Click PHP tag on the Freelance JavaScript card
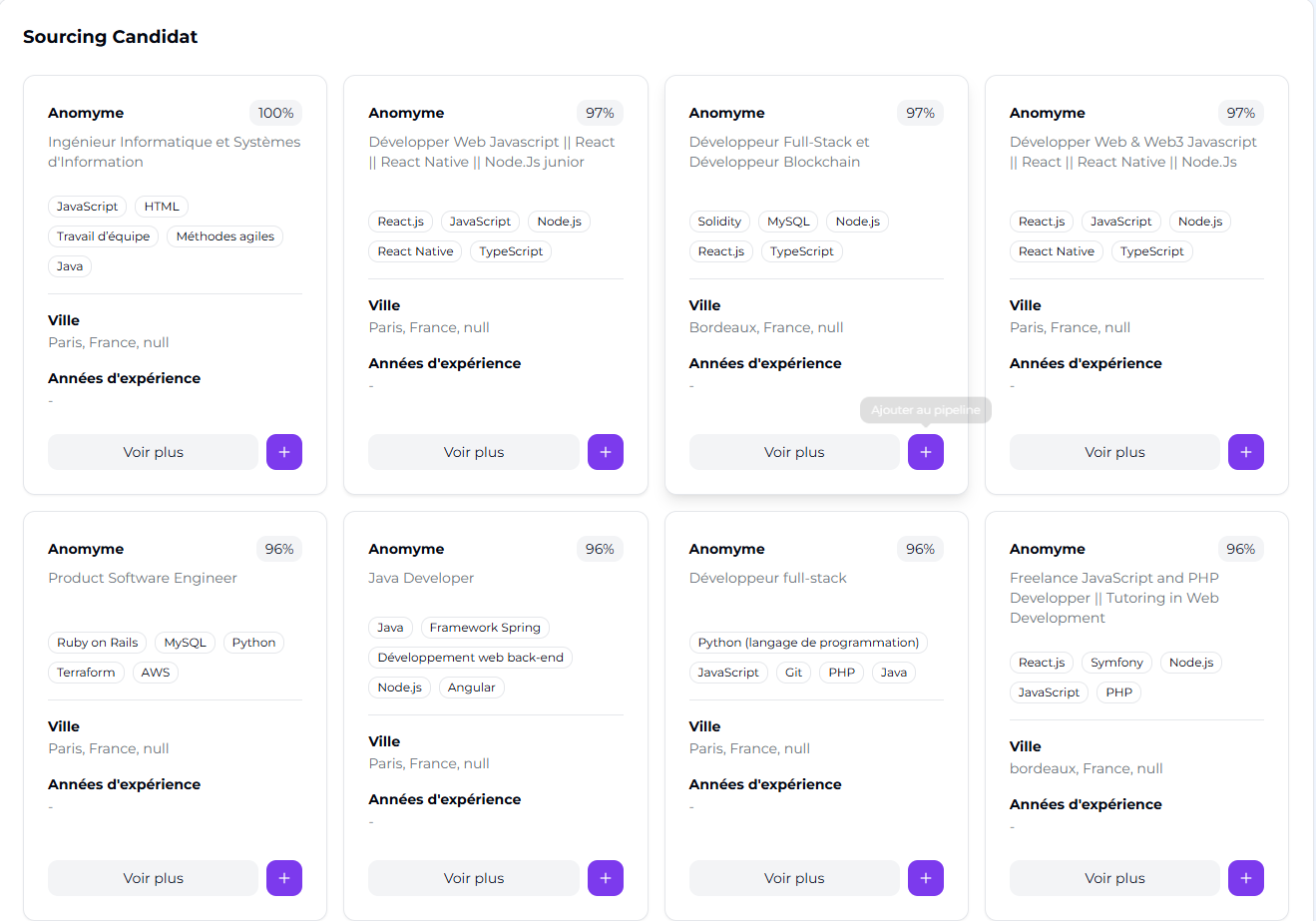This screenshot has width=1316, height=921. click(x=1119, y=692)
